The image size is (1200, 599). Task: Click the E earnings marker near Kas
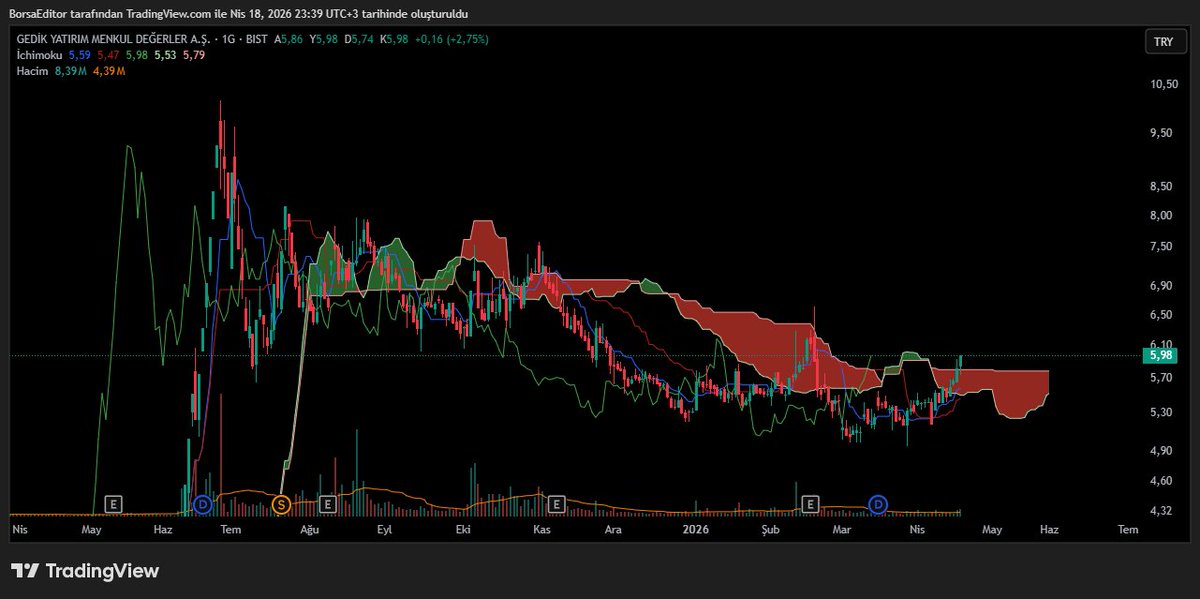point(557,503)
